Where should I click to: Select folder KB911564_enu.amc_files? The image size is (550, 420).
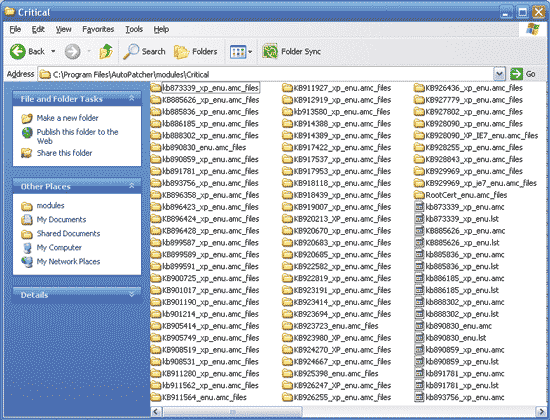click(199, 398)
